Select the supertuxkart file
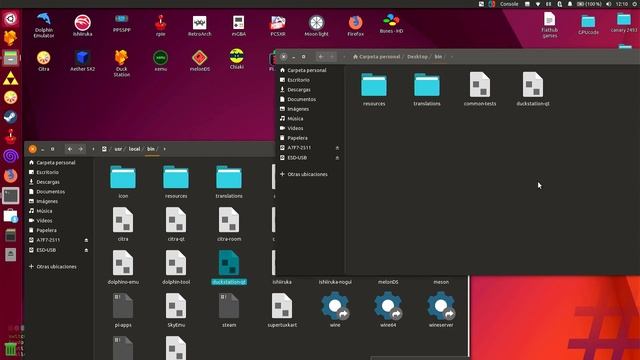 [x=282, y=311]
